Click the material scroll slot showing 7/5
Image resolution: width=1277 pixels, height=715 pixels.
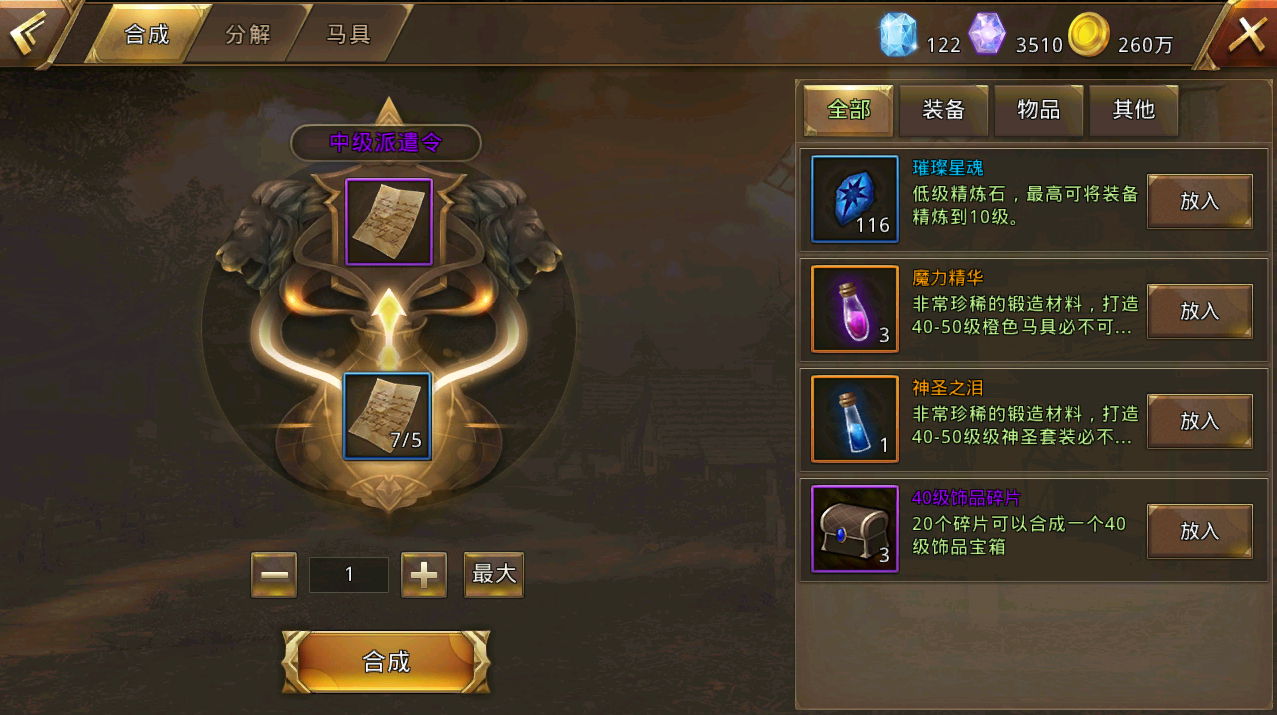[387, 416]
